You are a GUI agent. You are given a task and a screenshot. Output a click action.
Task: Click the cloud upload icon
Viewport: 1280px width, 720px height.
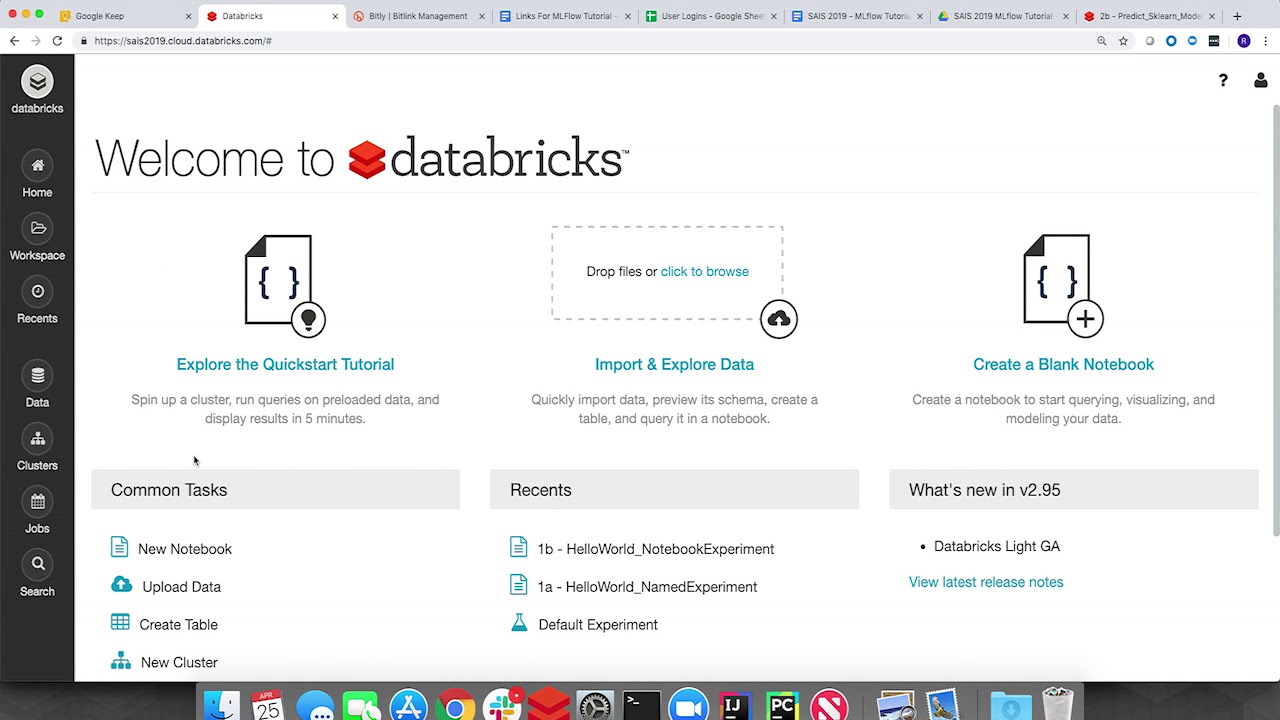(778, 319)
